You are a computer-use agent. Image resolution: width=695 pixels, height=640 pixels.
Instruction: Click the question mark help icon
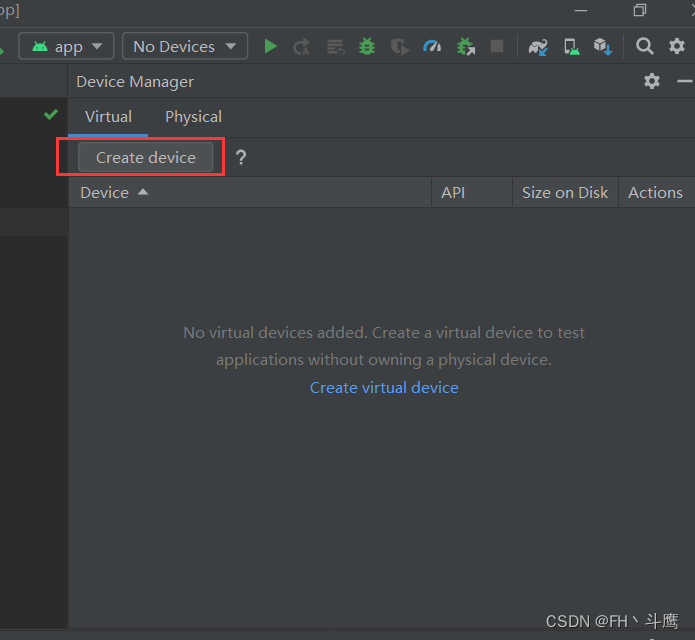pyautogui.click(x=241, y=157)
